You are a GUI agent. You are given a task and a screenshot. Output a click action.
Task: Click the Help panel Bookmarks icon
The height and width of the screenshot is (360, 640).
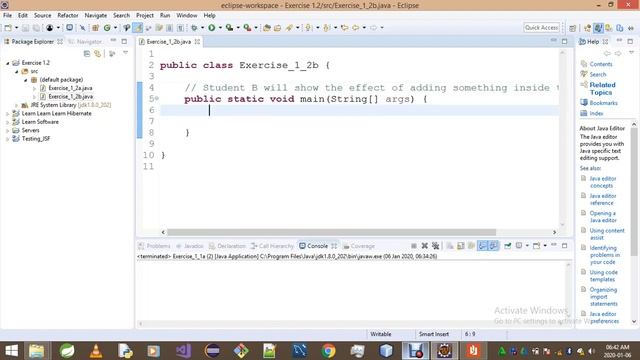(x=584, y=102)
